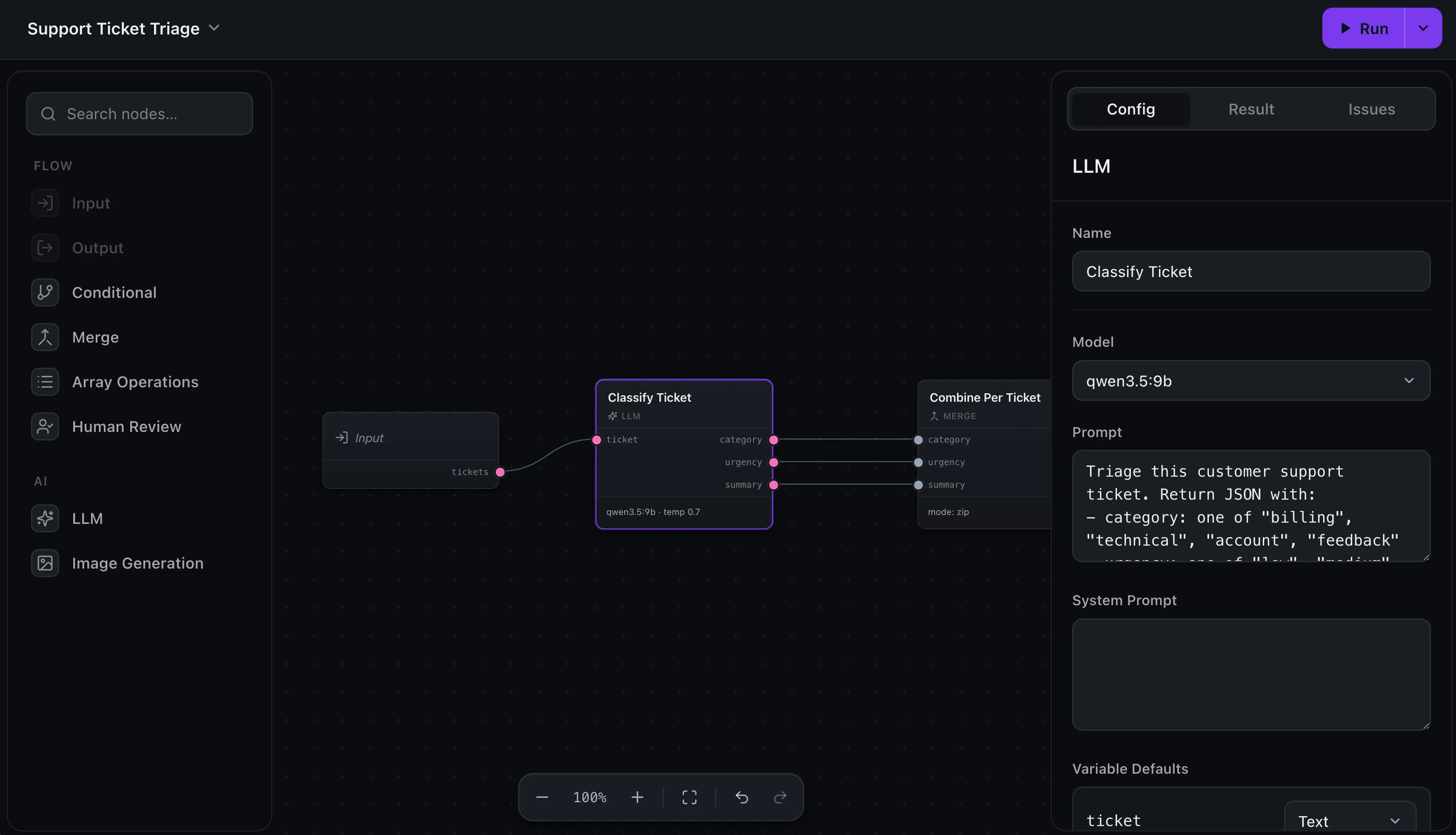Switch to the Issues tab
Image resolution: width=1456 pixels, height=835 pixels.
1371,109
